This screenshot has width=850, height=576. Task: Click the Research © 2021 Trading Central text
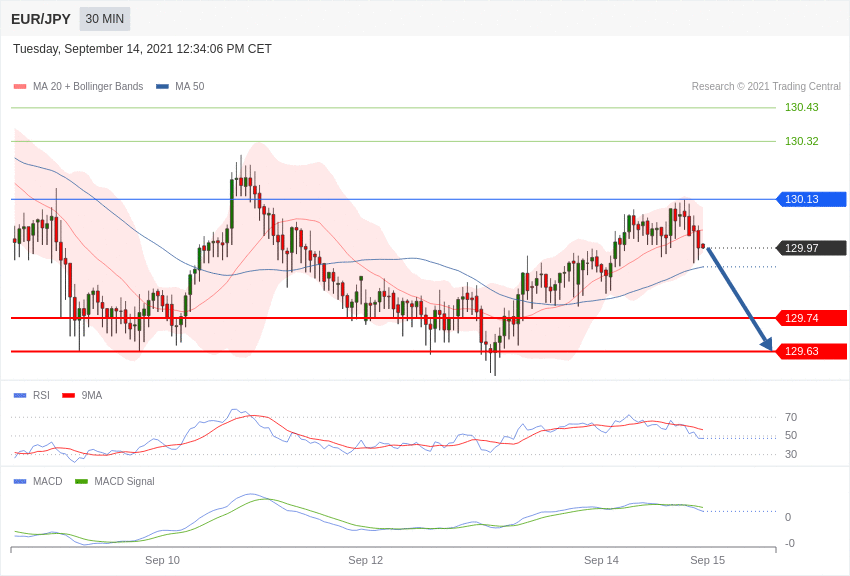(766, 86)
